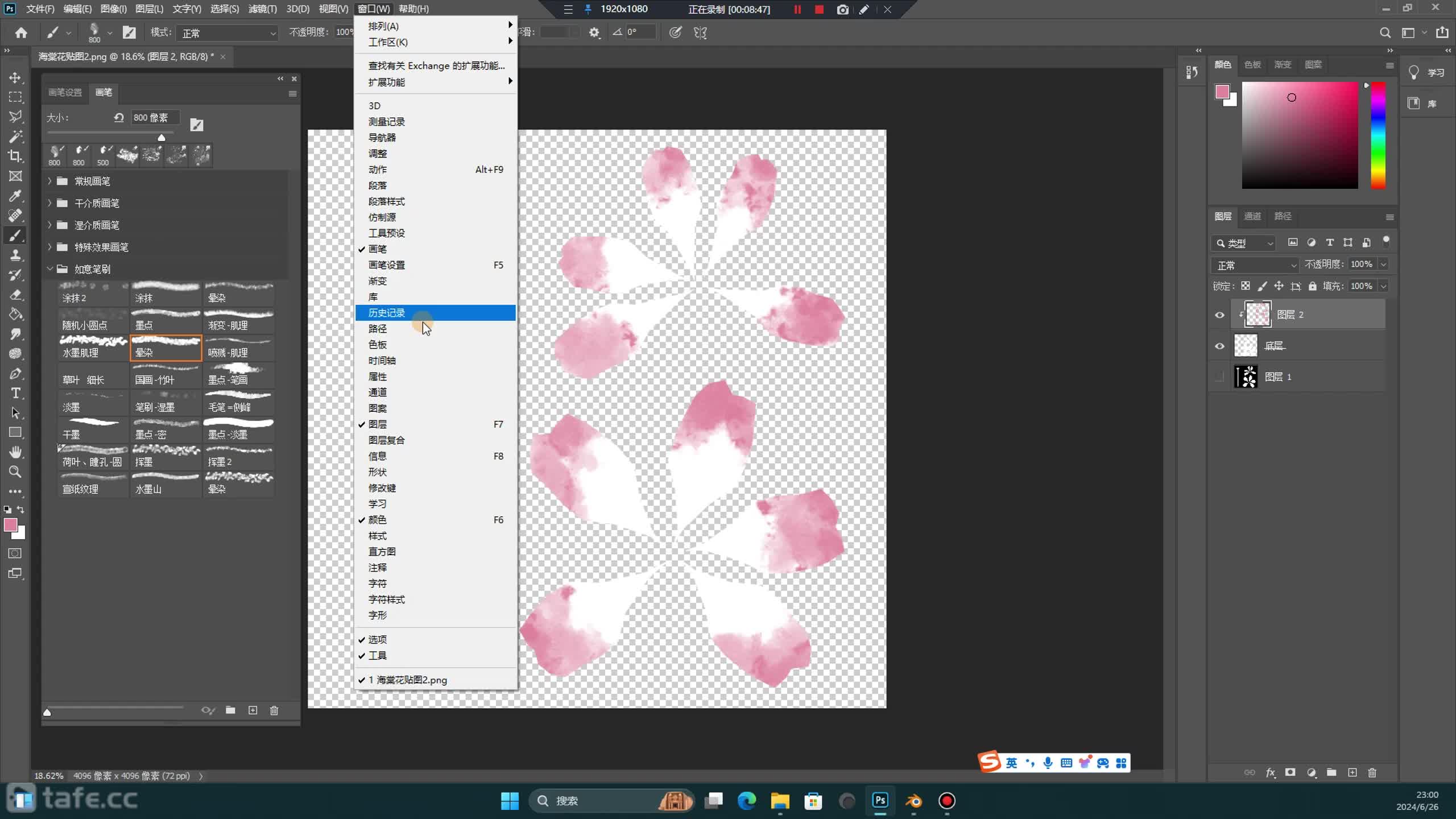Screen dimensions: 1456x819
Task: Switch to the 色板 tab
Action: pyautogui.click(x=1252, y=64)
